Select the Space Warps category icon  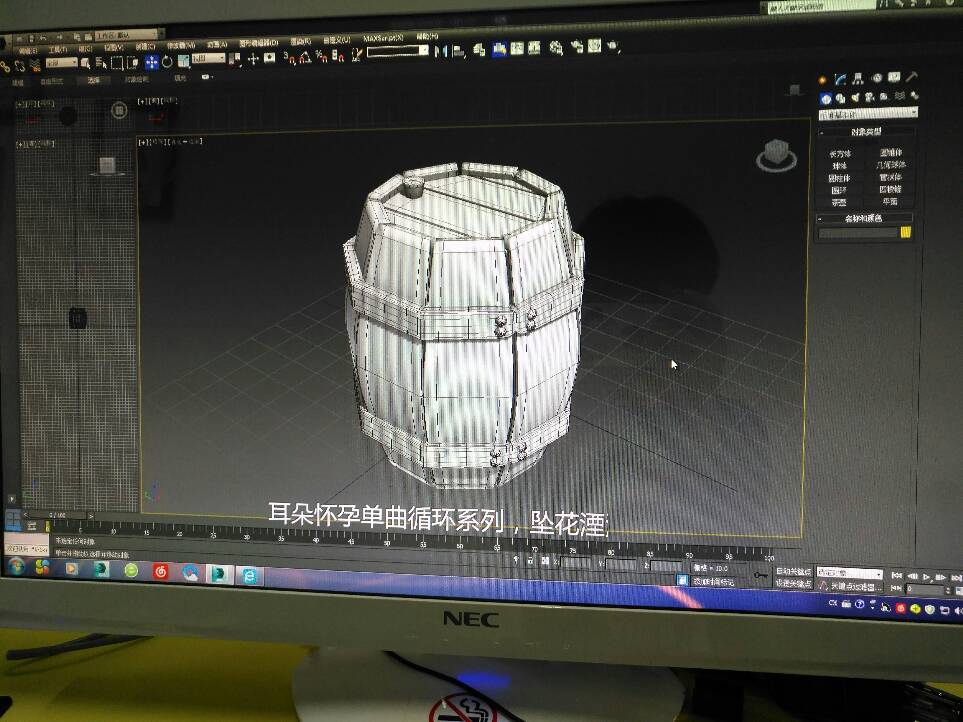[x=900, y=96]
